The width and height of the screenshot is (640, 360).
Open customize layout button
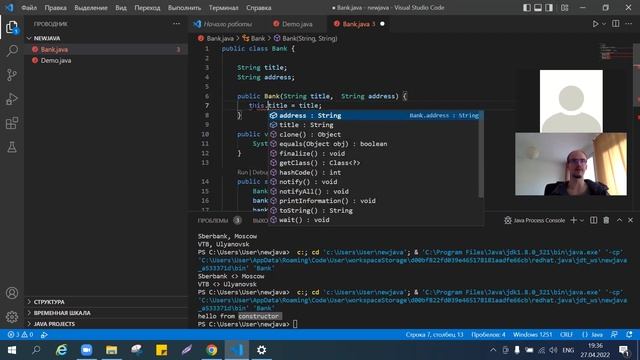pos(564,7)
